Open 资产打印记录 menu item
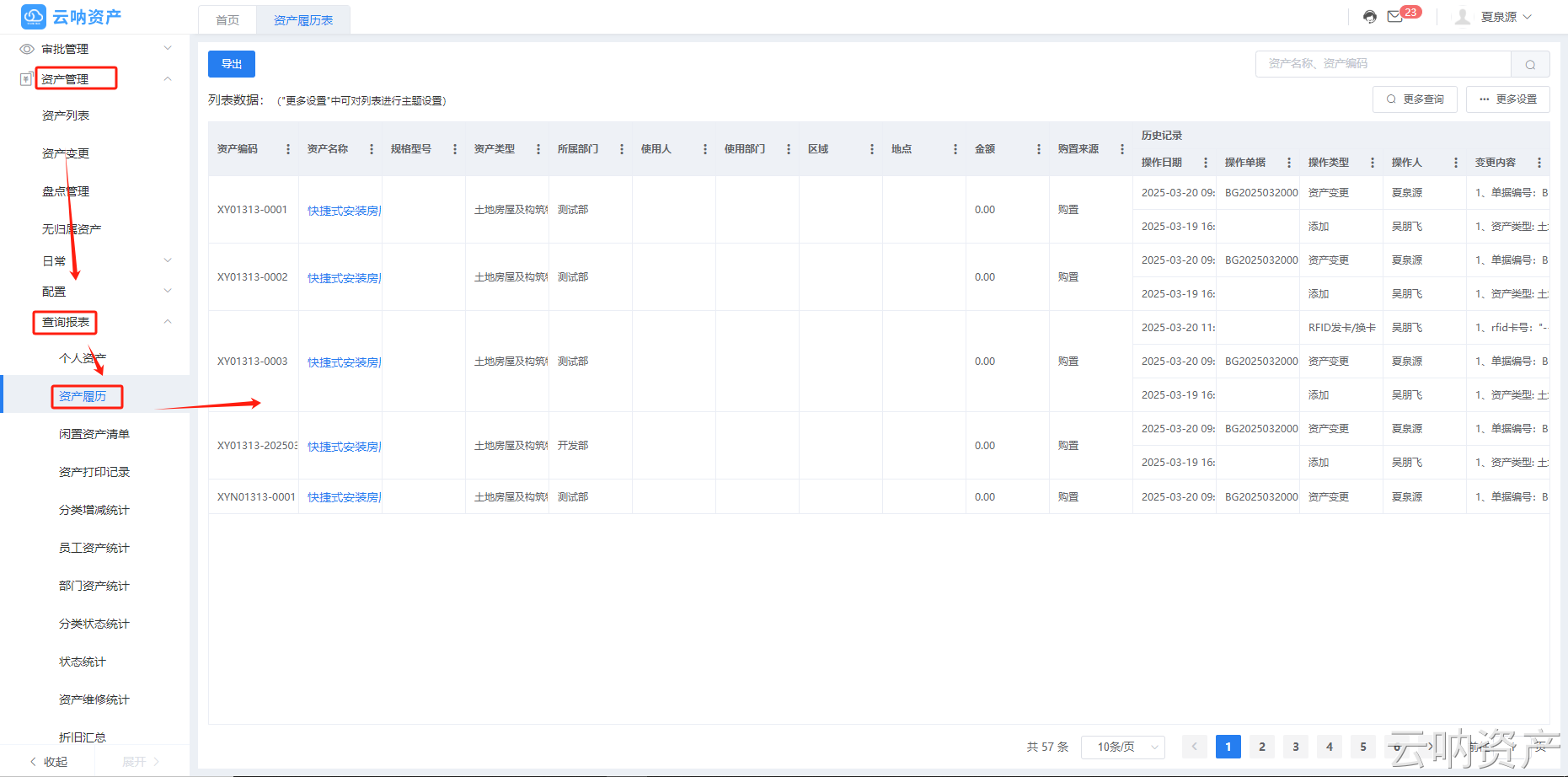Viewport: 1568px width, 777px height. point(94,472)
